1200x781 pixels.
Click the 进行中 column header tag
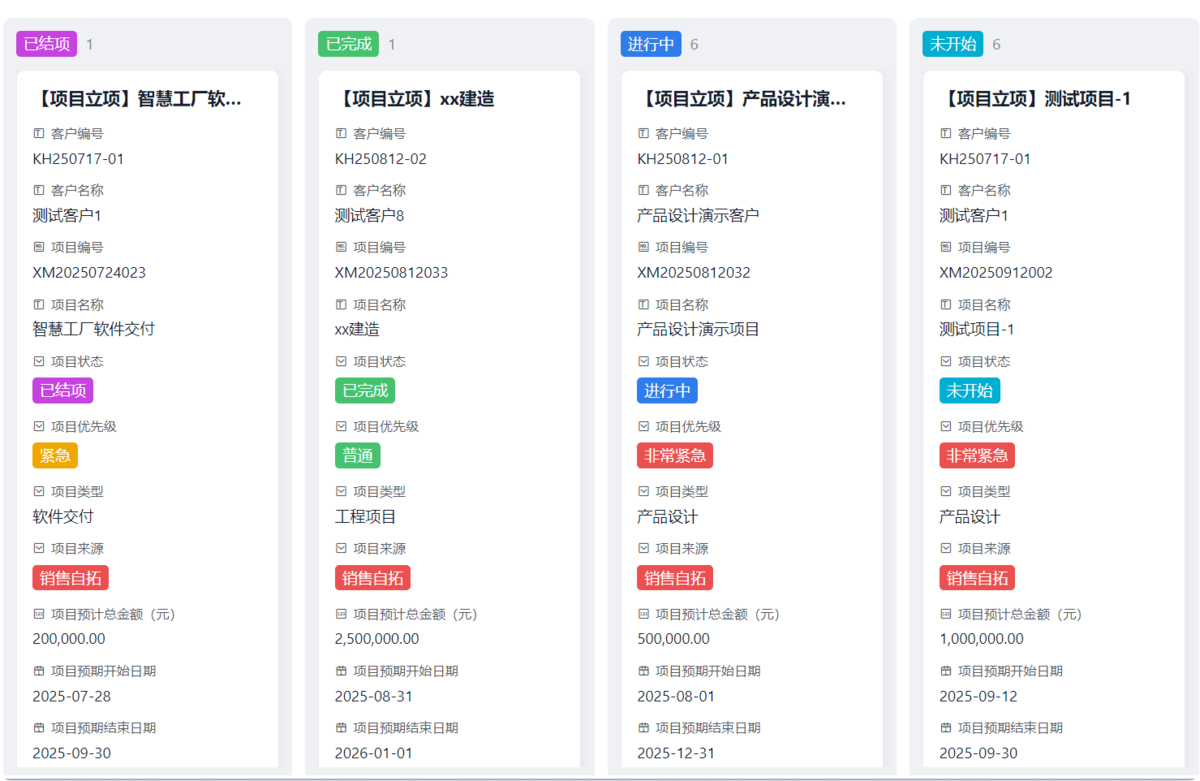(x=651, y=44)
